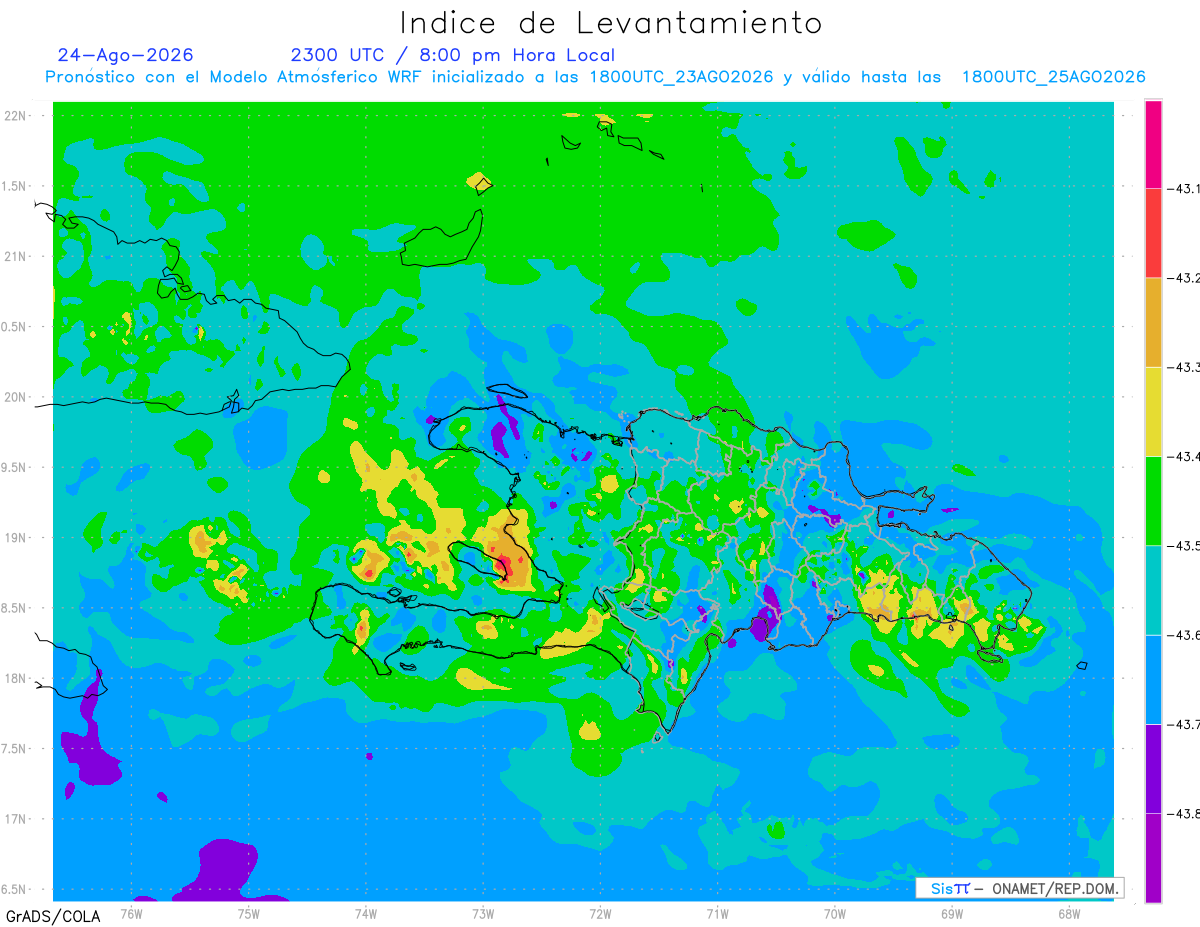Click the '20N' latitude label
This screenshot has height=927, width=1200.
coord(17,397)
